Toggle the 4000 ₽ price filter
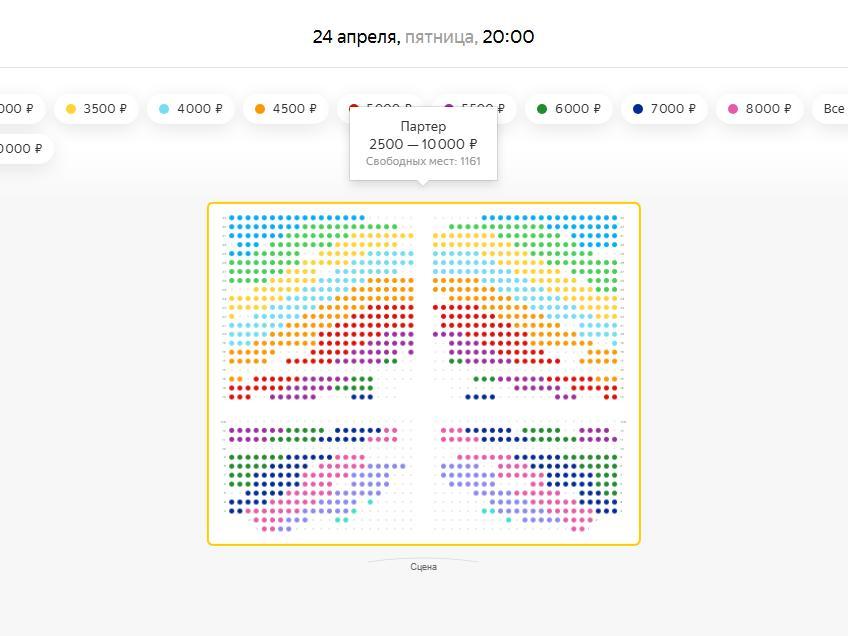 (190, 108)
